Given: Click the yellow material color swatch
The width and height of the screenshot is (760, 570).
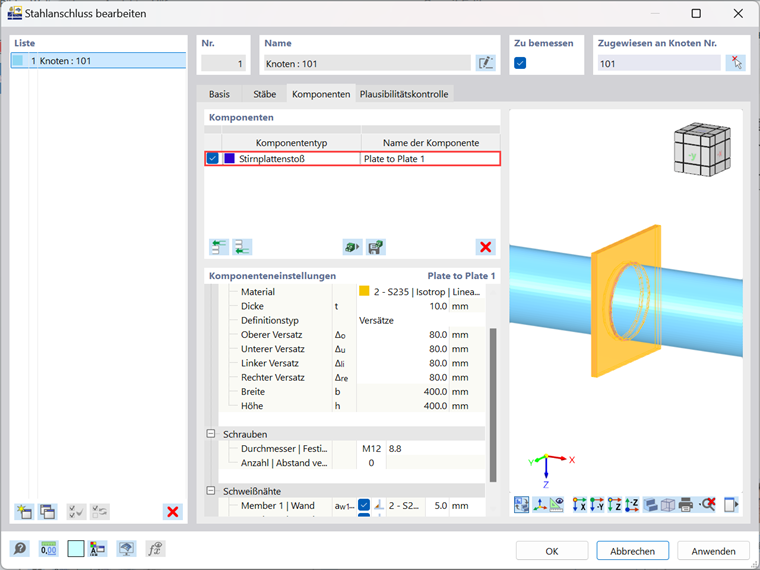Looking at the screenshot, I should click(x=364, y=291).
